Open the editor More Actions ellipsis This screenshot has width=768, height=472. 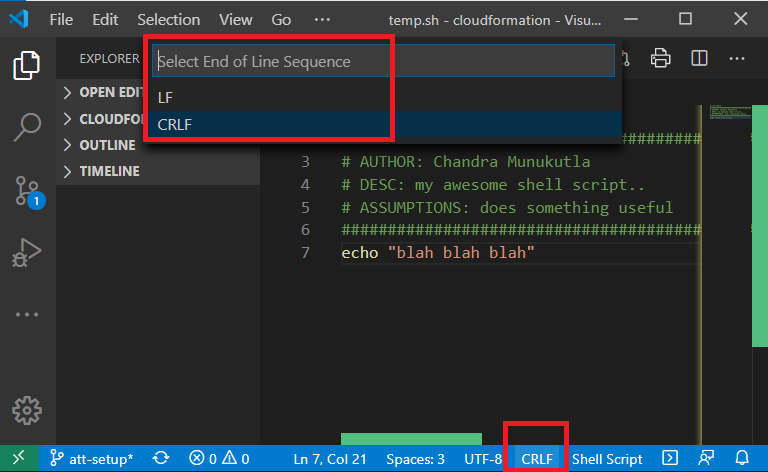coord(737,59)
